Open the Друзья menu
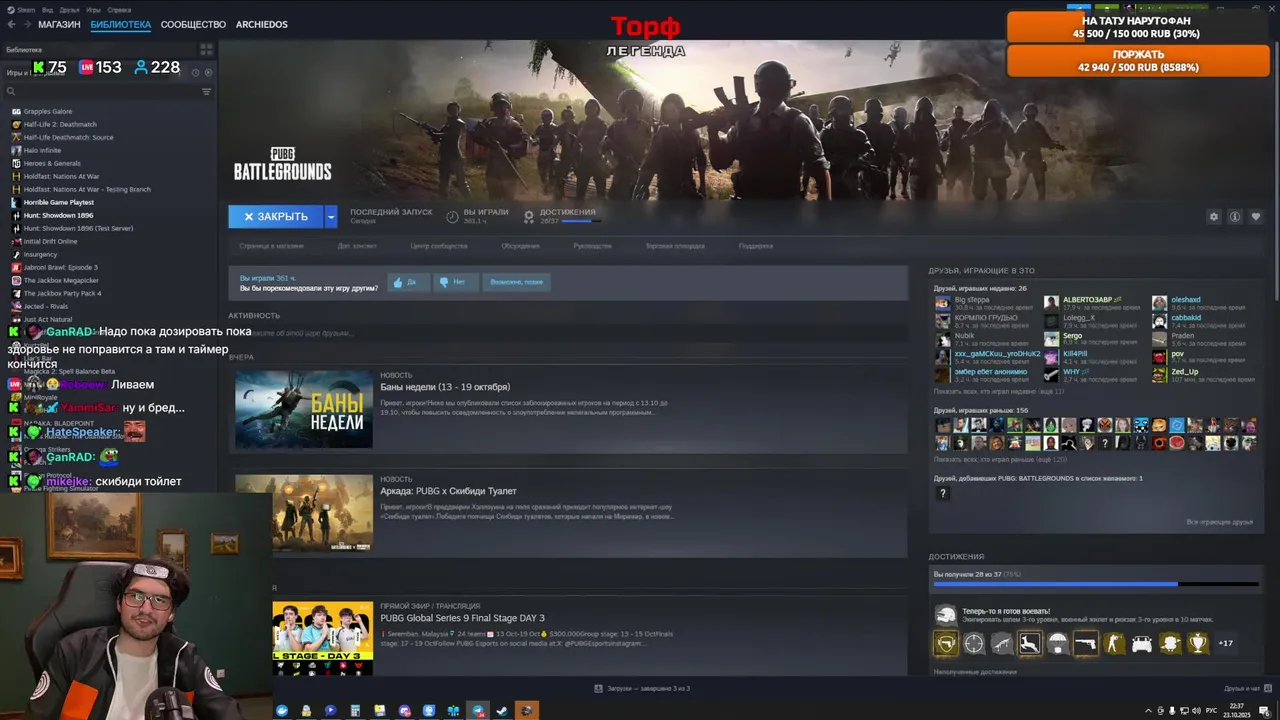This screenshot has width=1280, height=720. tap(69, 9)
